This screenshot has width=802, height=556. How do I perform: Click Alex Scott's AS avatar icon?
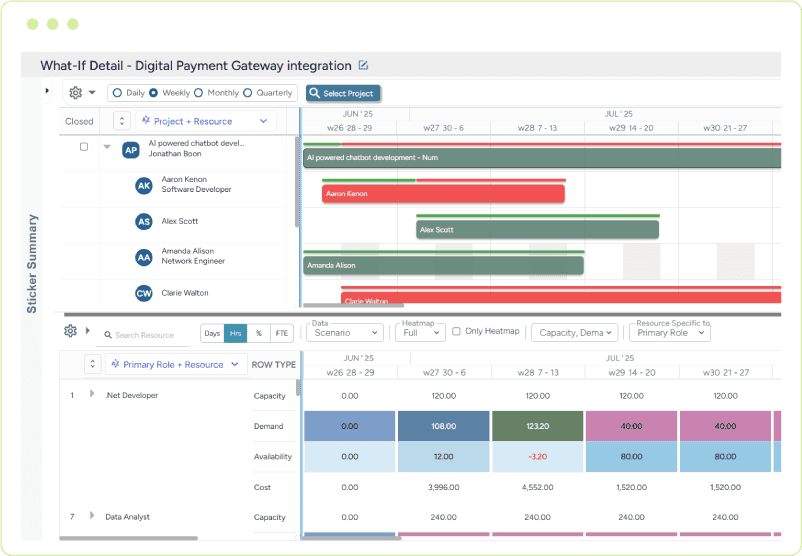point(144,221)
